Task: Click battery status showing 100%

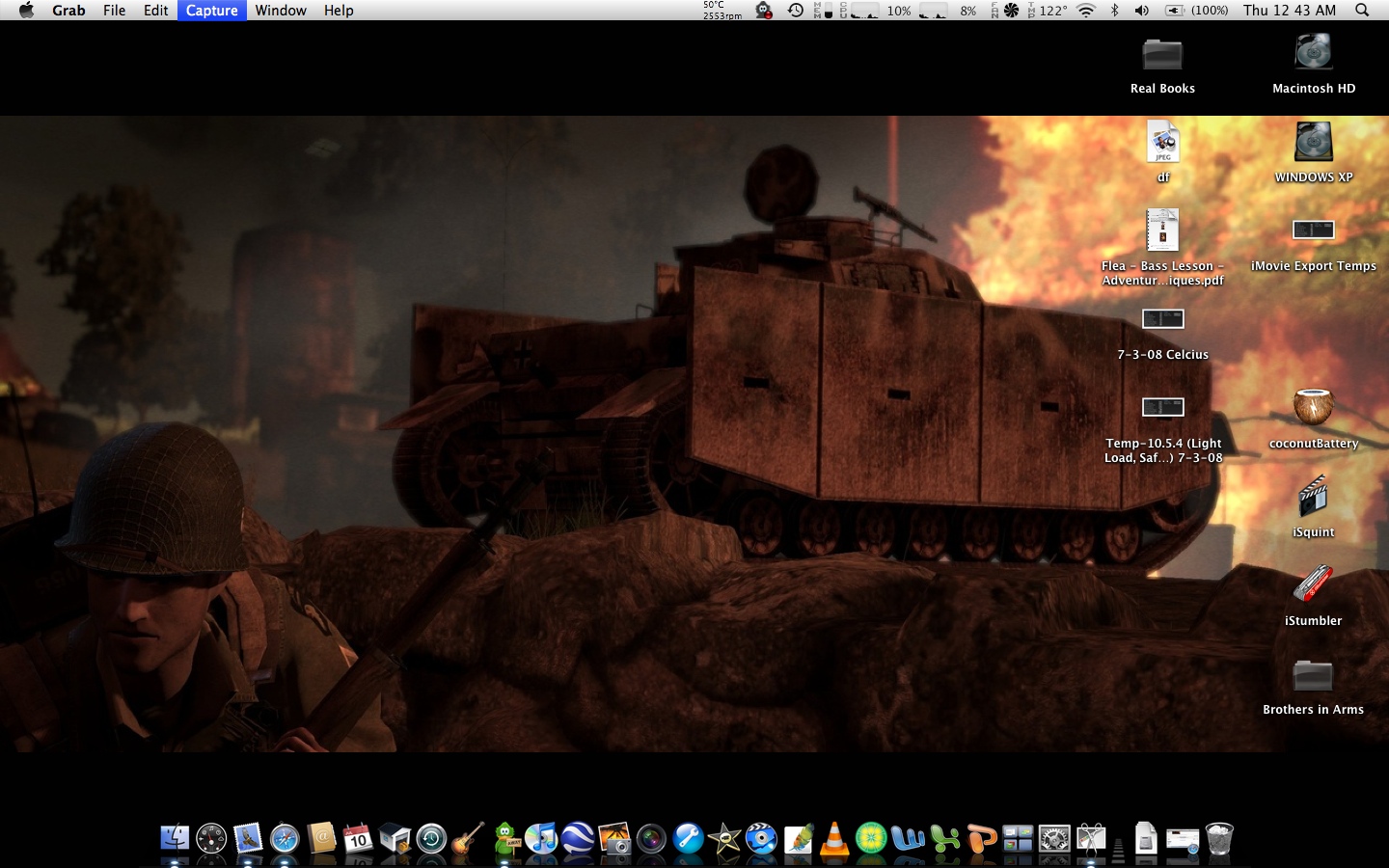Action: click(1197, 11)
